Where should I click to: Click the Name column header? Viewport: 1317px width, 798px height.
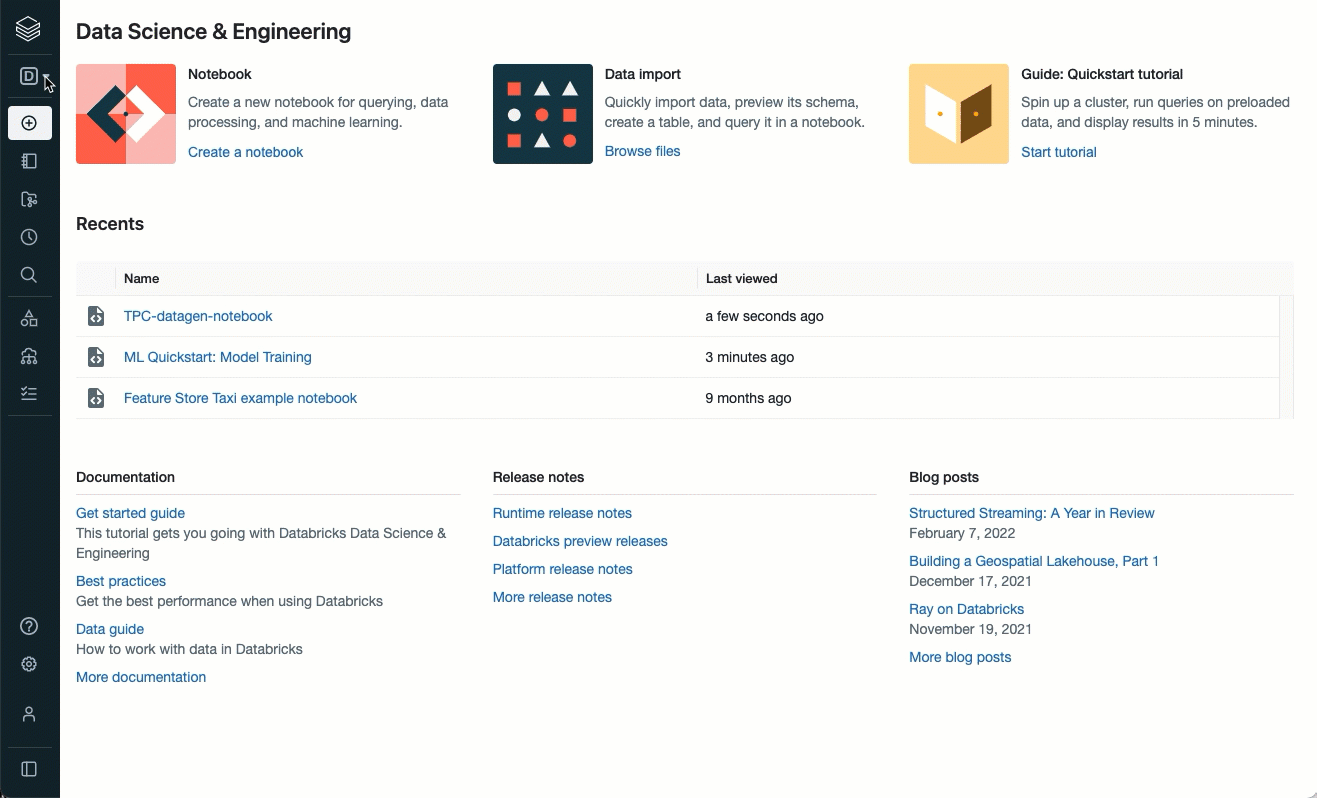coord(141,279)
